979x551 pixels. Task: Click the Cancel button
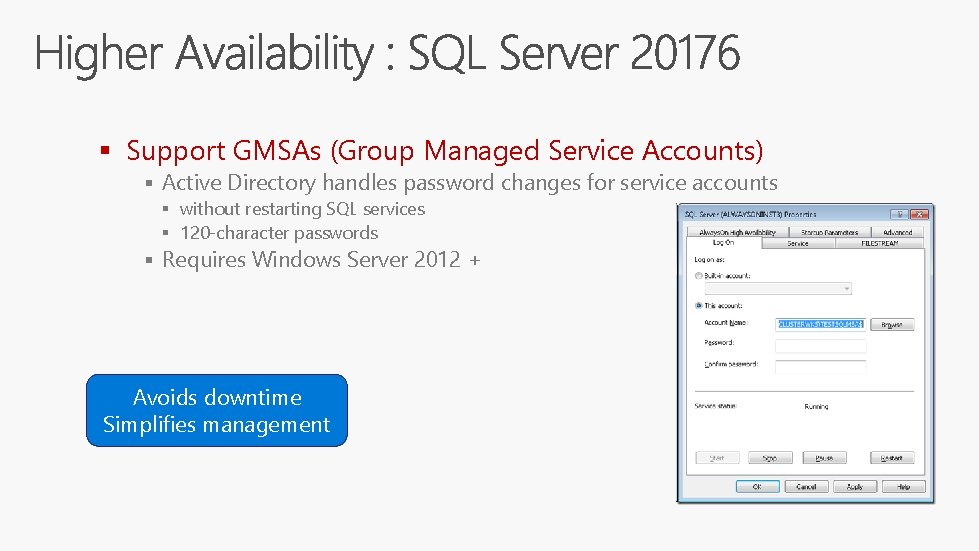click(x=806, y=487)
